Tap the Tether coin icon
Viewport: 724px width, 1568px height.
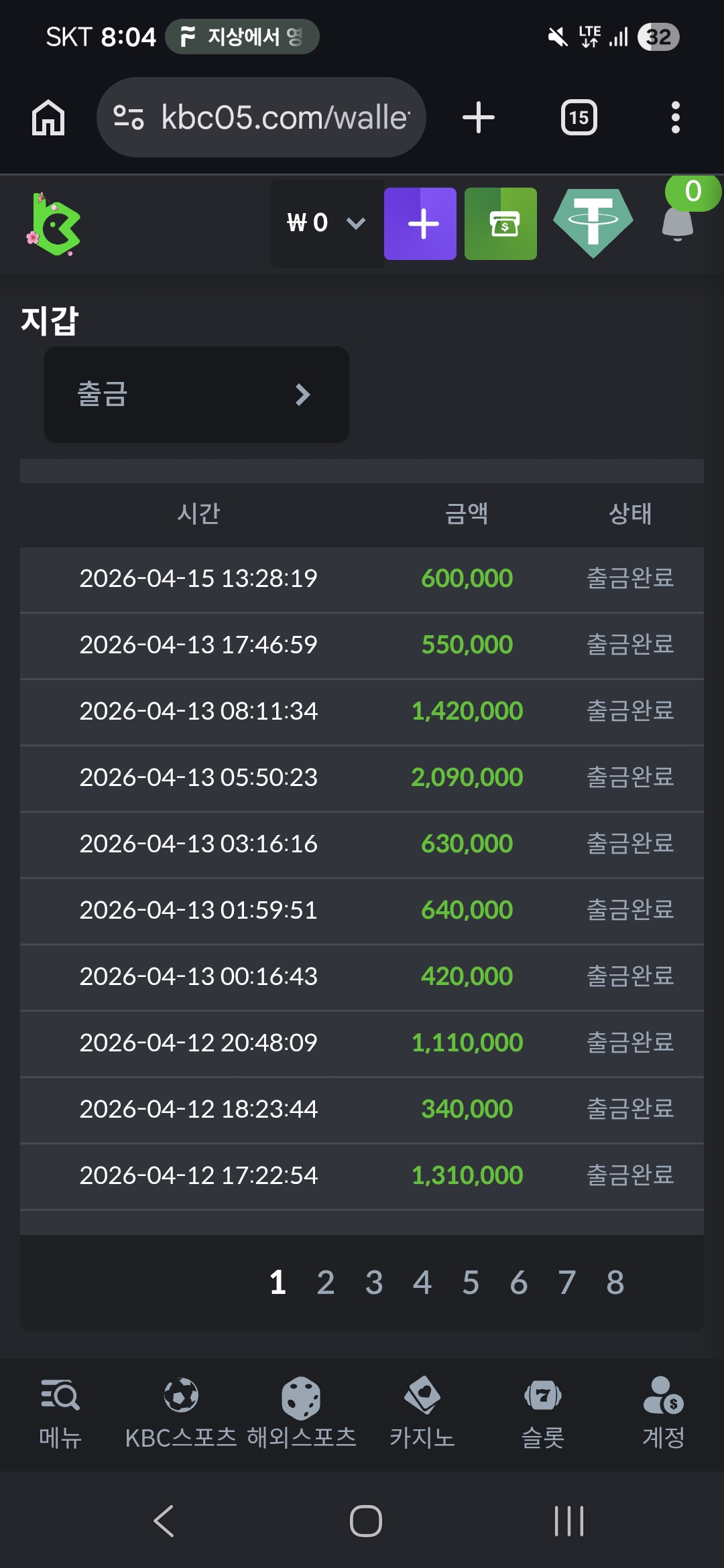[x=593, y=224]
